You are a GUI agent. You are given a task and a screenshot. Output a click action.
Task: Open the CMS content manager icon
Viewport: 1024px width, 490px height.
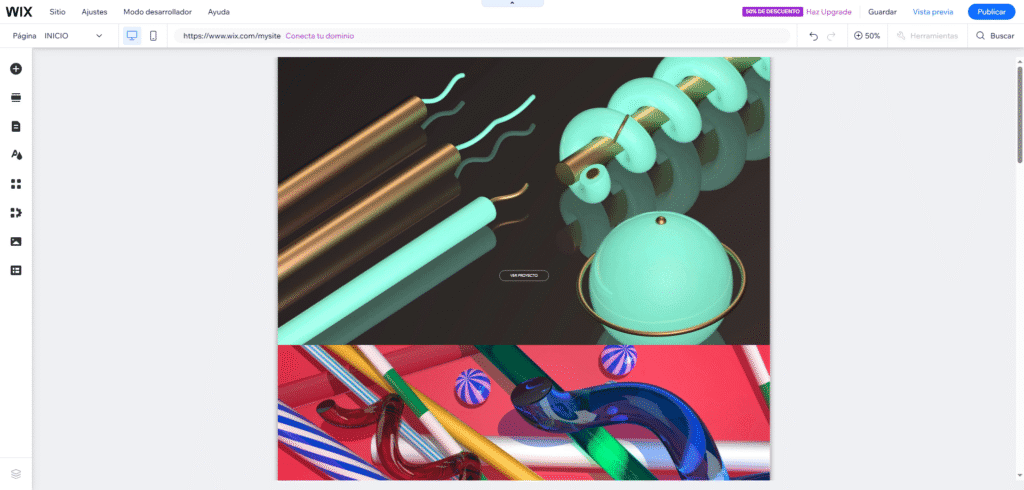point(16,270)
